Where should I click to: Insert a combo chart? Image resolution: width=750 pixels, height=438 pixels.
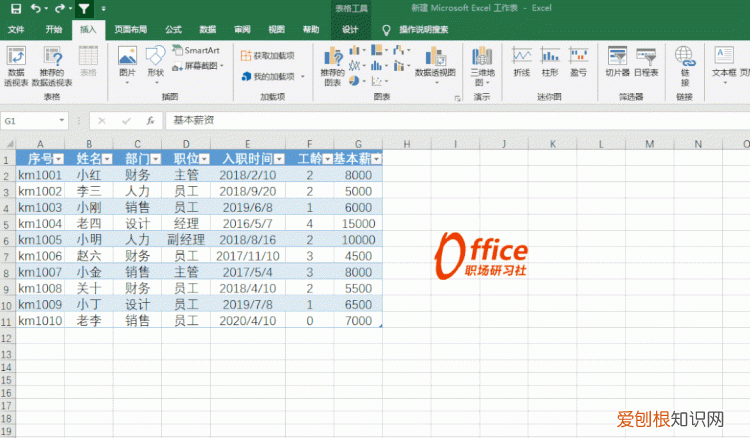[x=401, y=66]
